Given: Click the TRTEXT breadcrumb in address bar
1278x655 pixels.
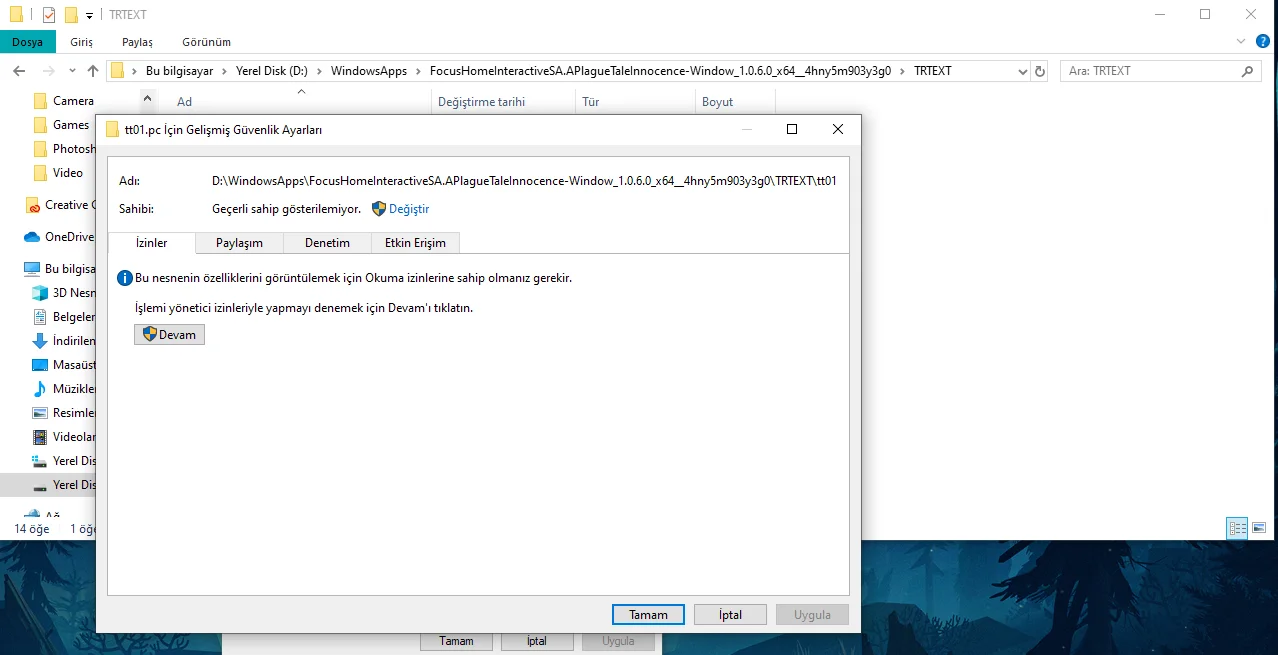Looking at the screenshot, I should [933, 71].
